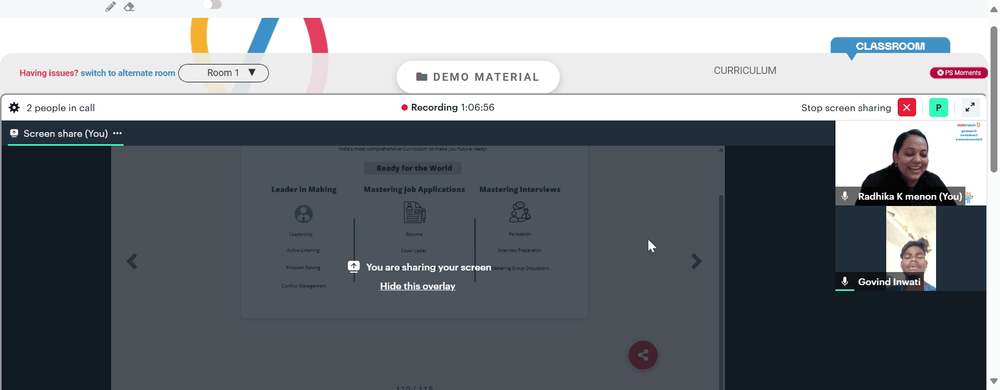Select the eraser tool
Viewport: 1000px width, 390px height.
coord(129,6)
